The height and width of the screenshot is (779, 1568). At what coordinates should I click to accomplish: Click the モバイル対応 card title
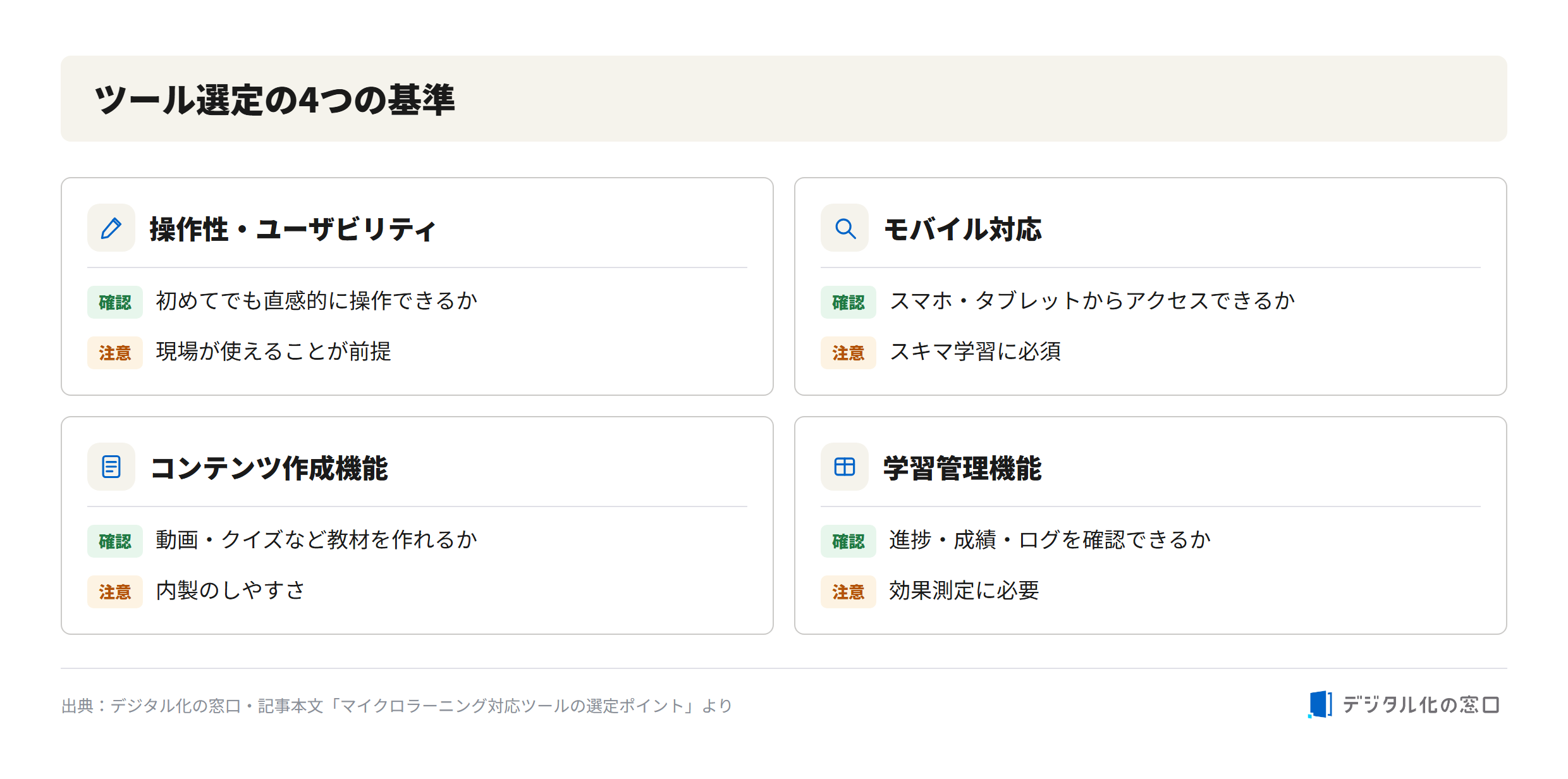point(962,229)
